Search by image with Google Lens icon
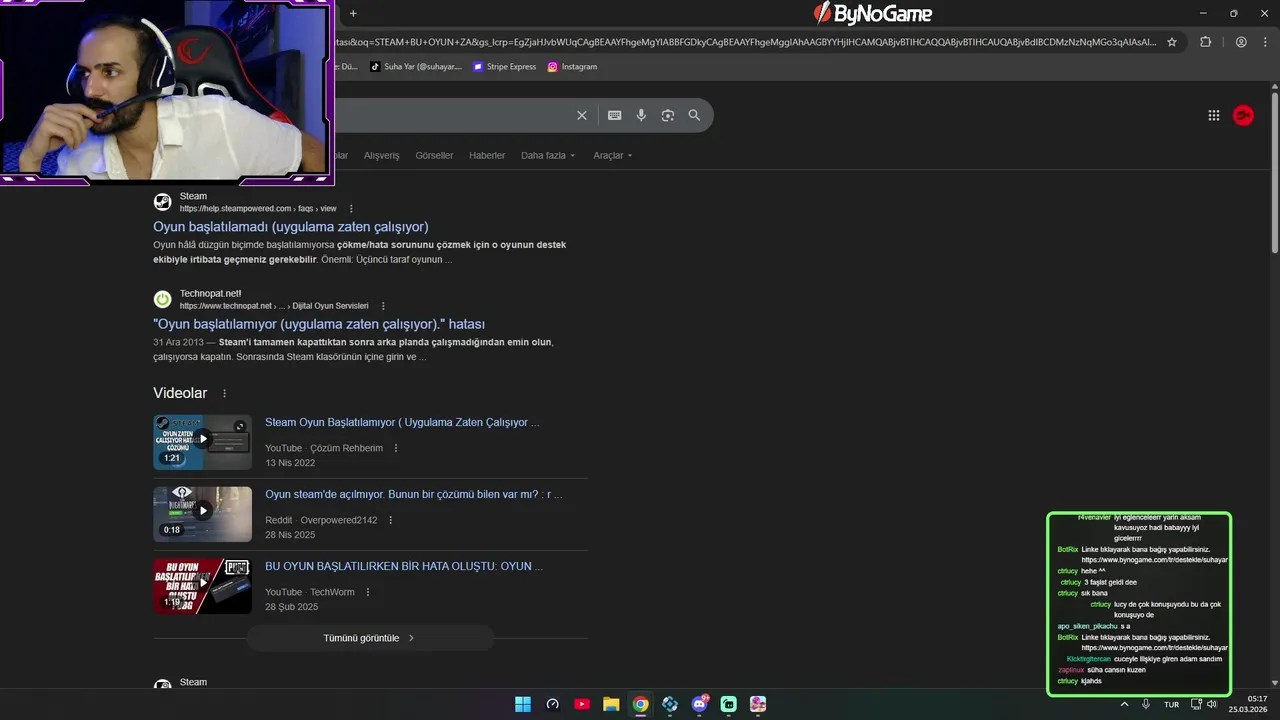Viewport: 1280px width, 720px height. click(668, 115)
